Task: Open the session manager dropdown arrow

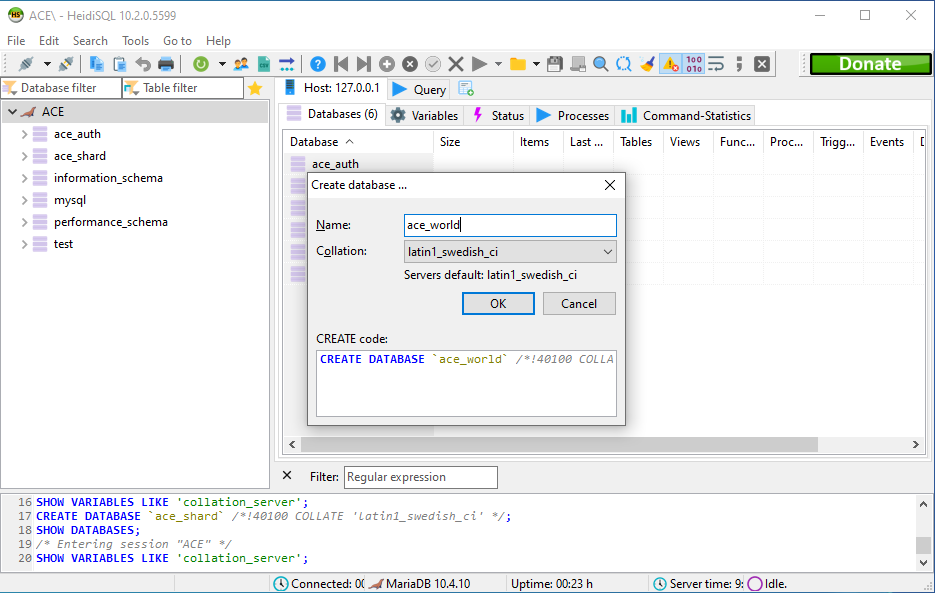Action: pos(47,64)
